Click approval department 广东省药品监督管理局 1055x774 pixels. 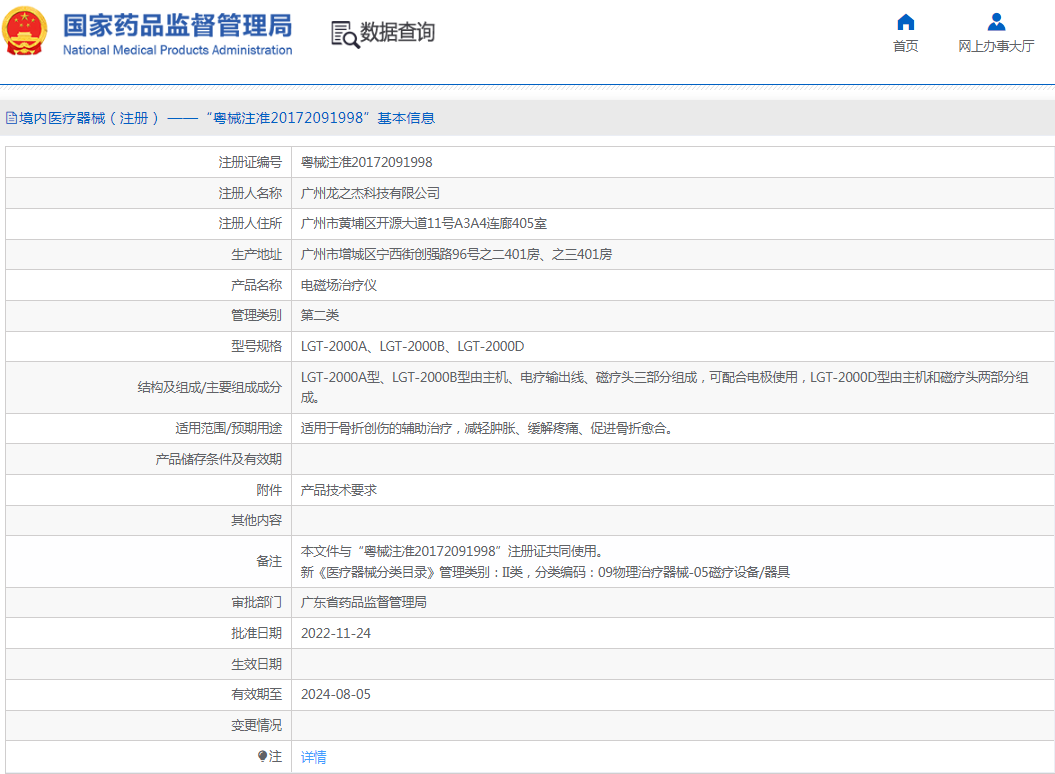click(x=363, y=602)
